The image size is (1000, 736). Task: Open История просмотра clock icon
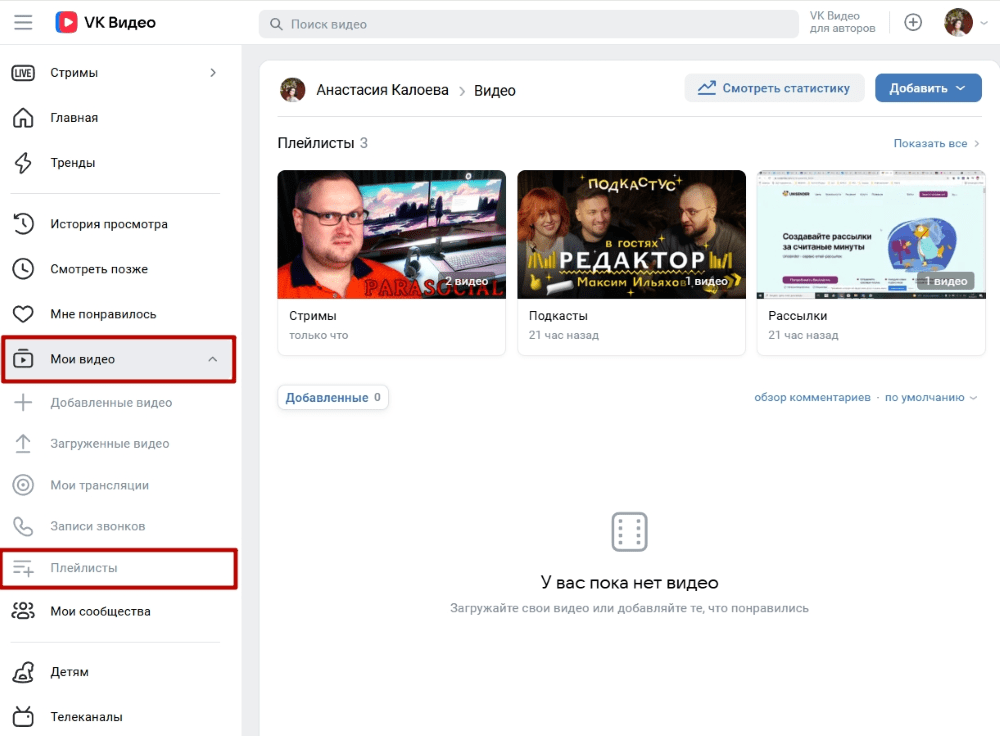pos(23,224)
